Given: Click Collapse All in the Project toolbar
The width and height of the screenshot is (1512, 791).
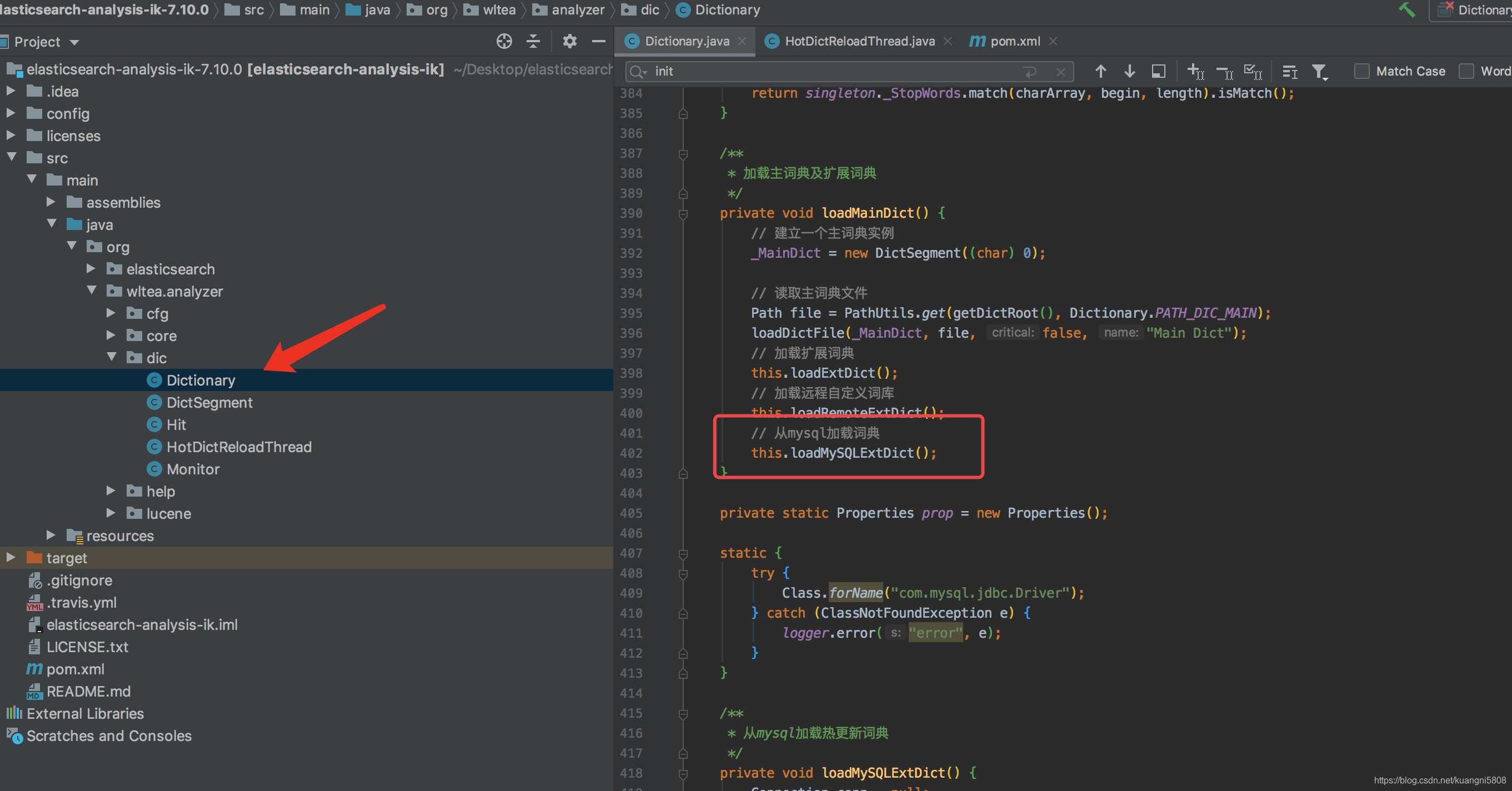Looking at the screenshot, I should tap(533, 41).
